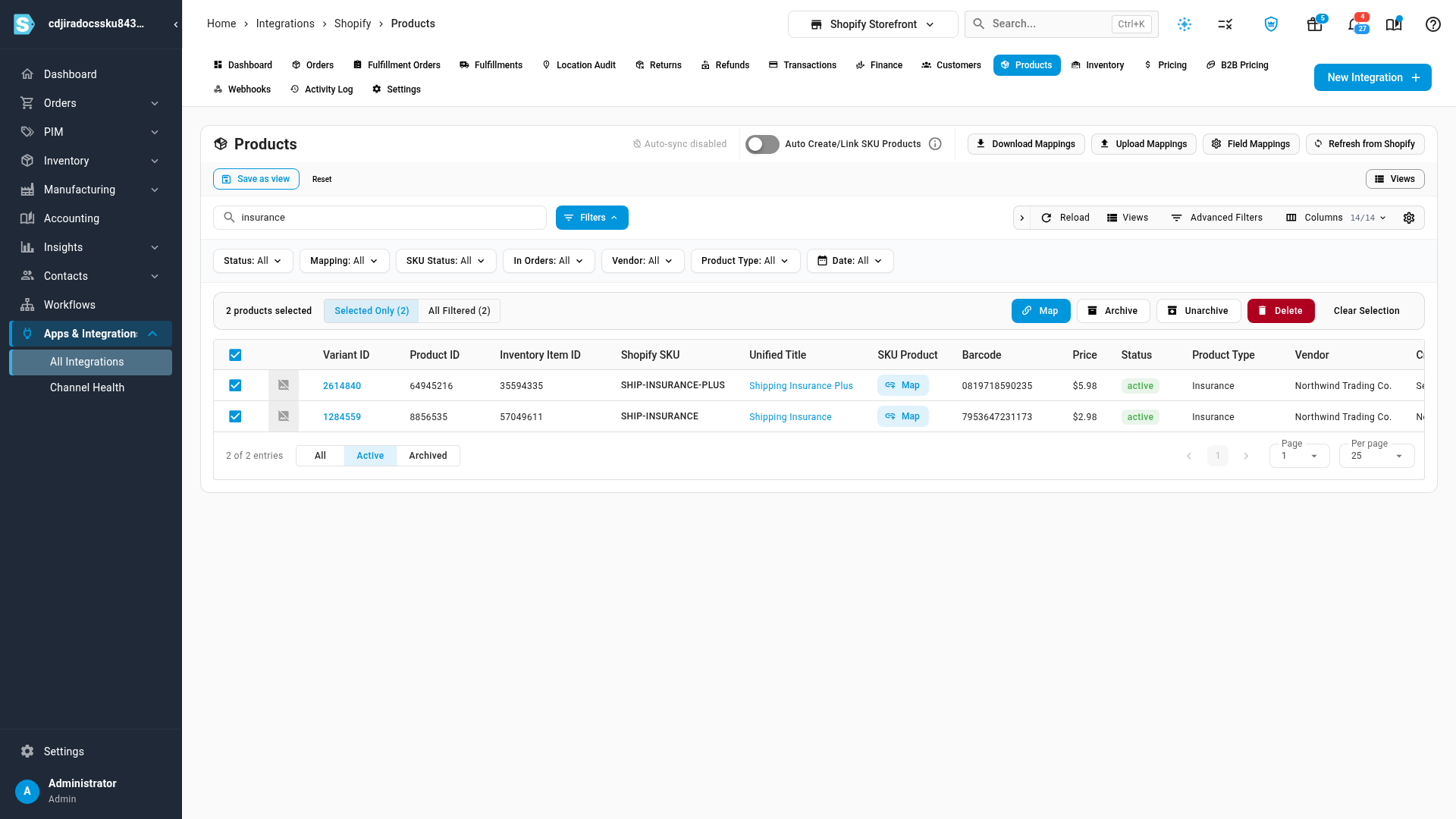Image resolution: width=1456 pixels, height=819 pixels.
Task: Switch to Selected Only (2) option
Action: (x=372, y=311)
